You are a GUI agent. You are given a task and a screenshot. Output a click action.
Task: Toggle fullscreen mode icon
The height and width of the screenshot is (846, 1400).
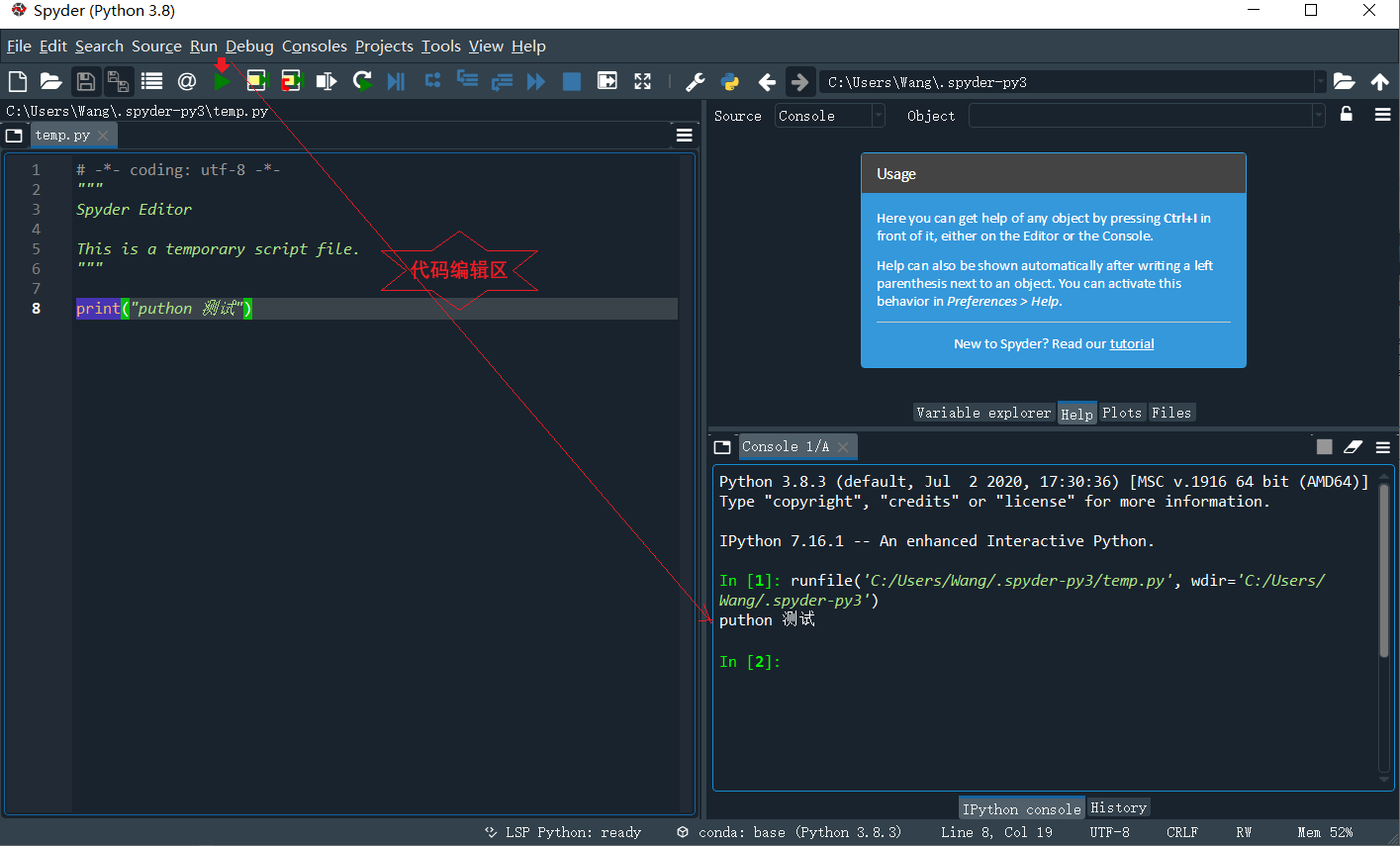642,81
